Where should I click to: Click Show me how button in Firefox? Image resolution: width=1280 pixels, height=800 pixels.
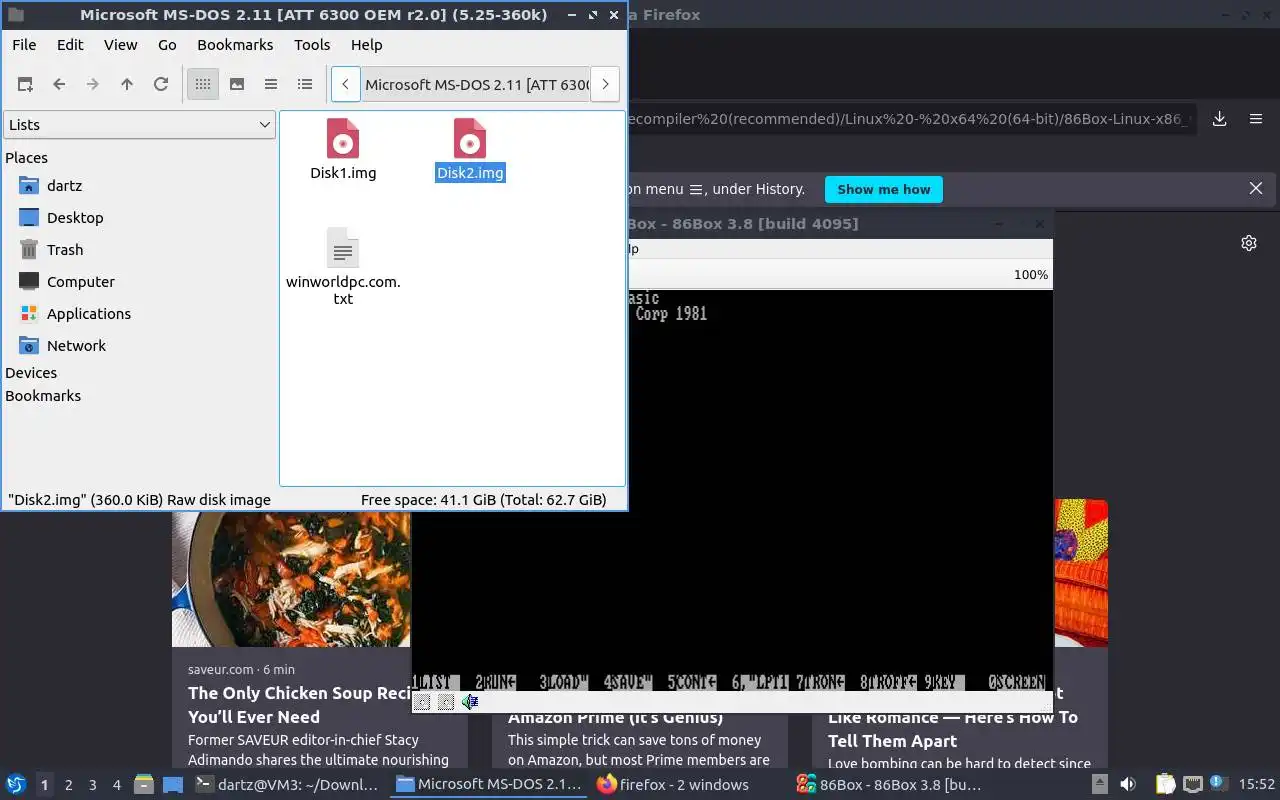coord(883,189)
